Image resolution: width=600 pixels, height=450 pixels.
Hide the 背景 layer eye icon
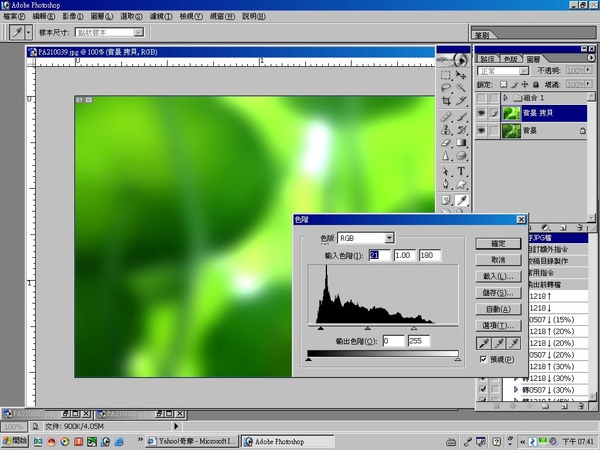click(x=481, y=130)
